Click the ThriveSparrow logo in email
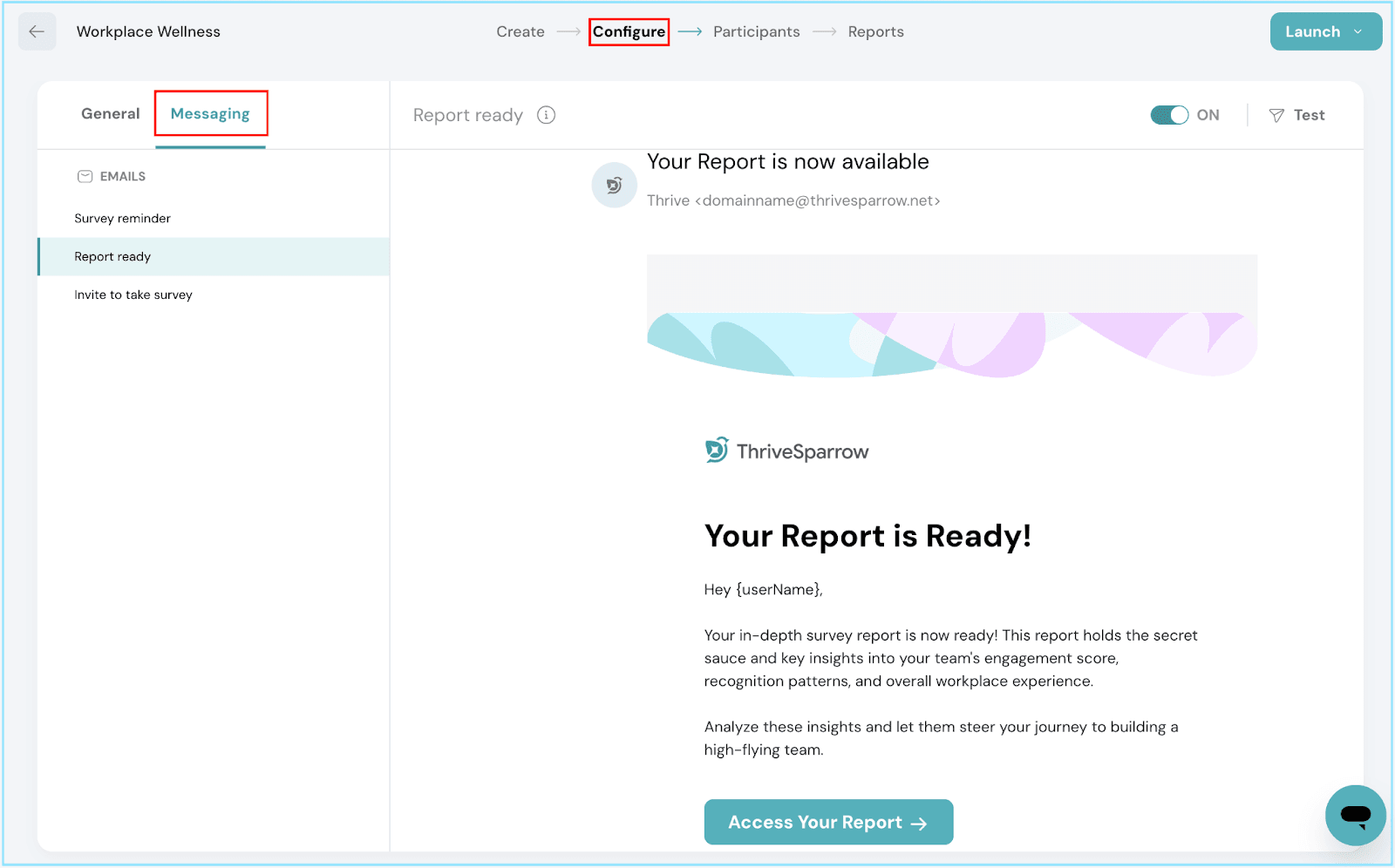The image size is (1395, 868). [786, 451]
